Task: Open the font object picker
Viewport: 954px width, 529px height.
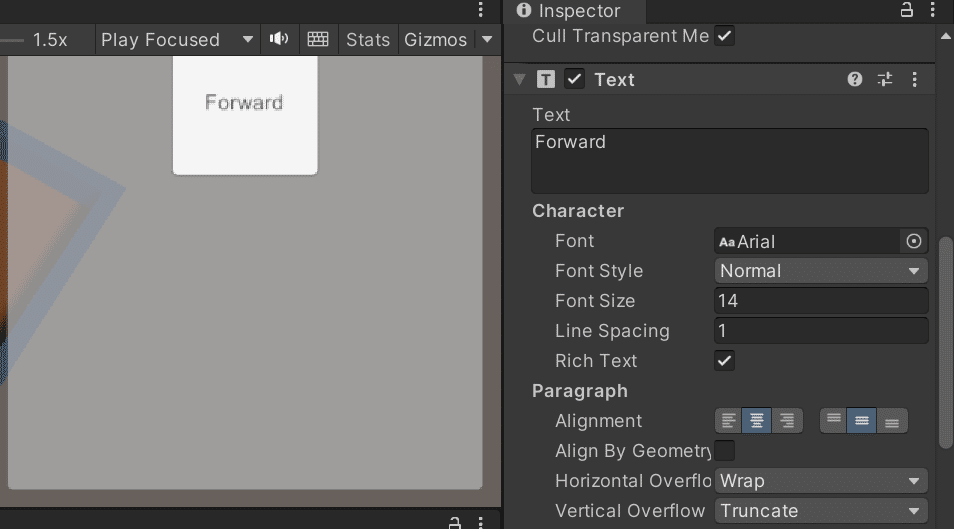Action: pyautogui.click(x=913, y=241)
